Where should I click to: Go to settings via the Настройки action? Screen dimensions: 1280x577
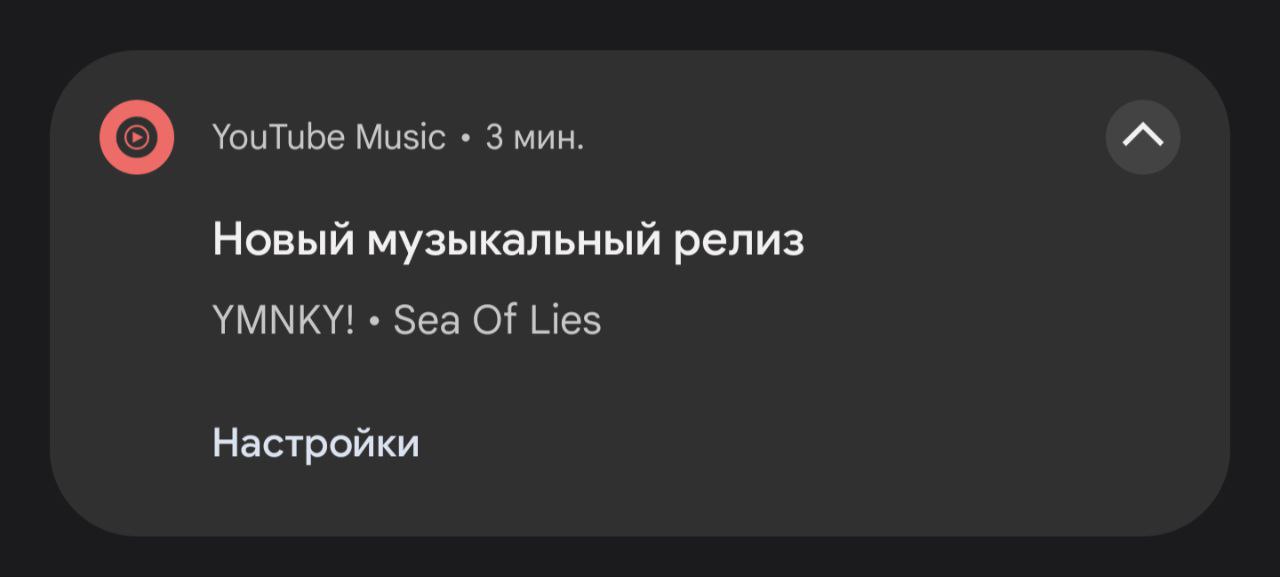coord(316,443)
